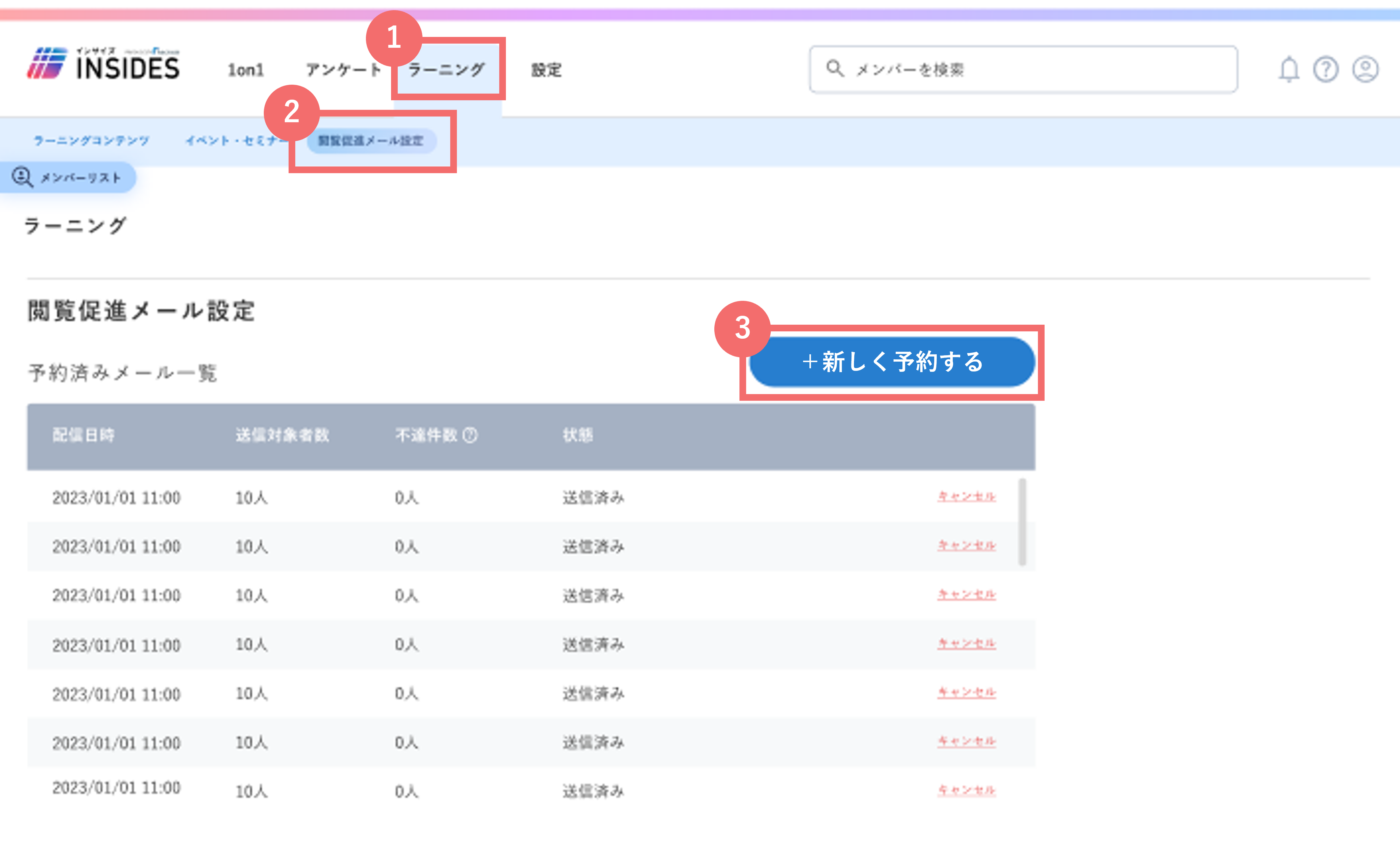Image resolution: width=1400 pixels, height=841 pixels.
Task: Click キャンセル link in fourth table row
Action: click(966, 644)
